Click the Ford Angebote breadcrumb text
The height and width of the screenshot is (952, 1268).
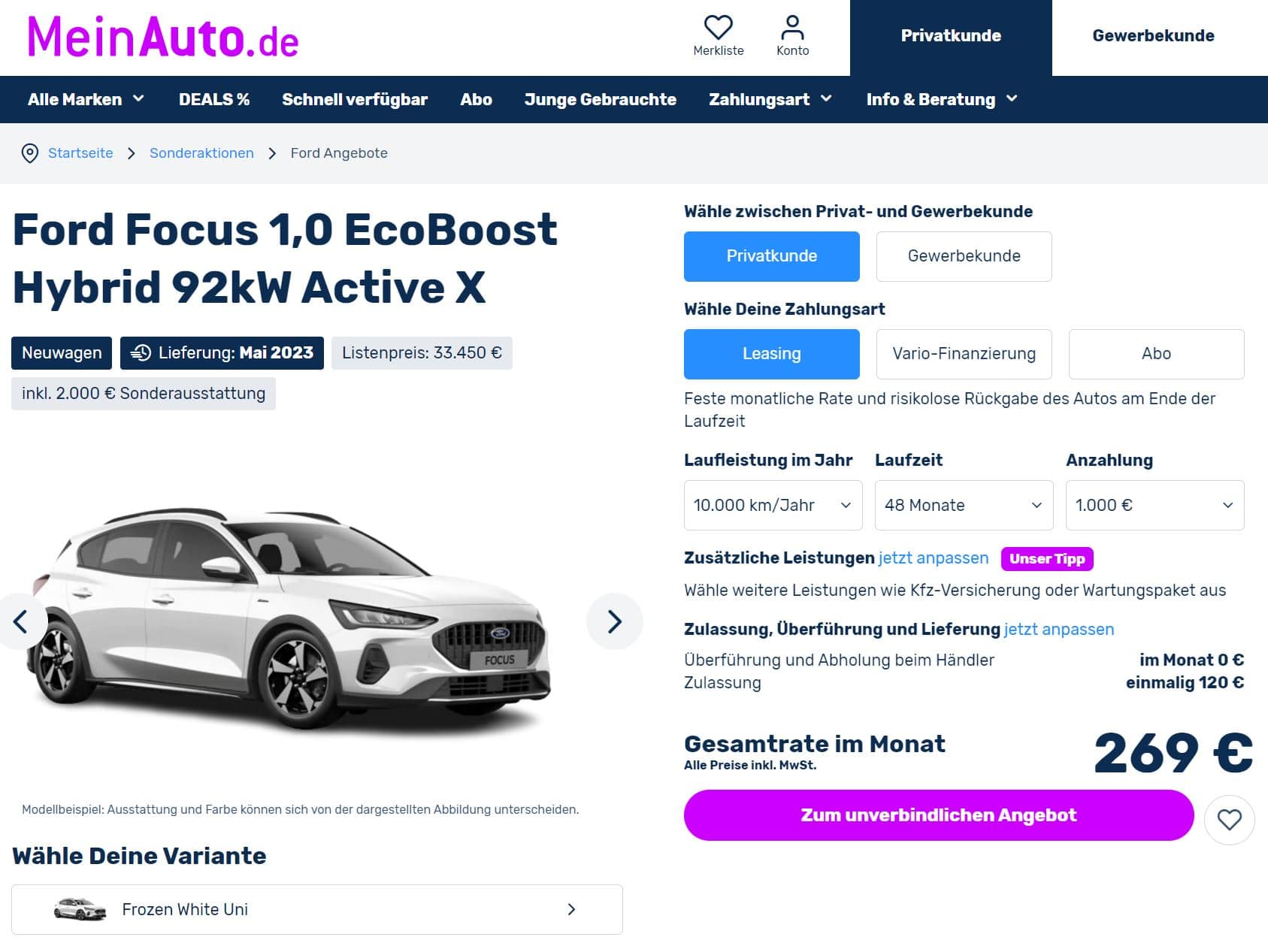[x=339, y=153]
